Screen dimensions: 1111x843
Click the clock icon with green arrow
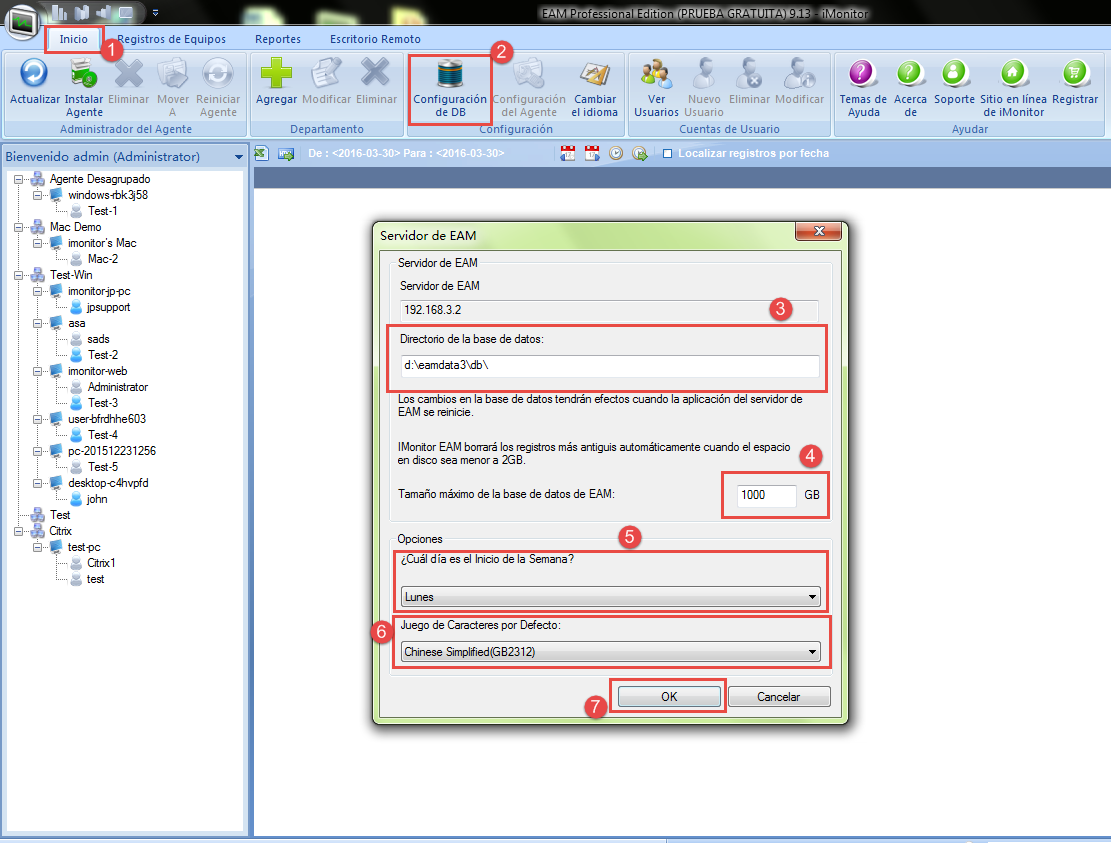click(640, 154)
